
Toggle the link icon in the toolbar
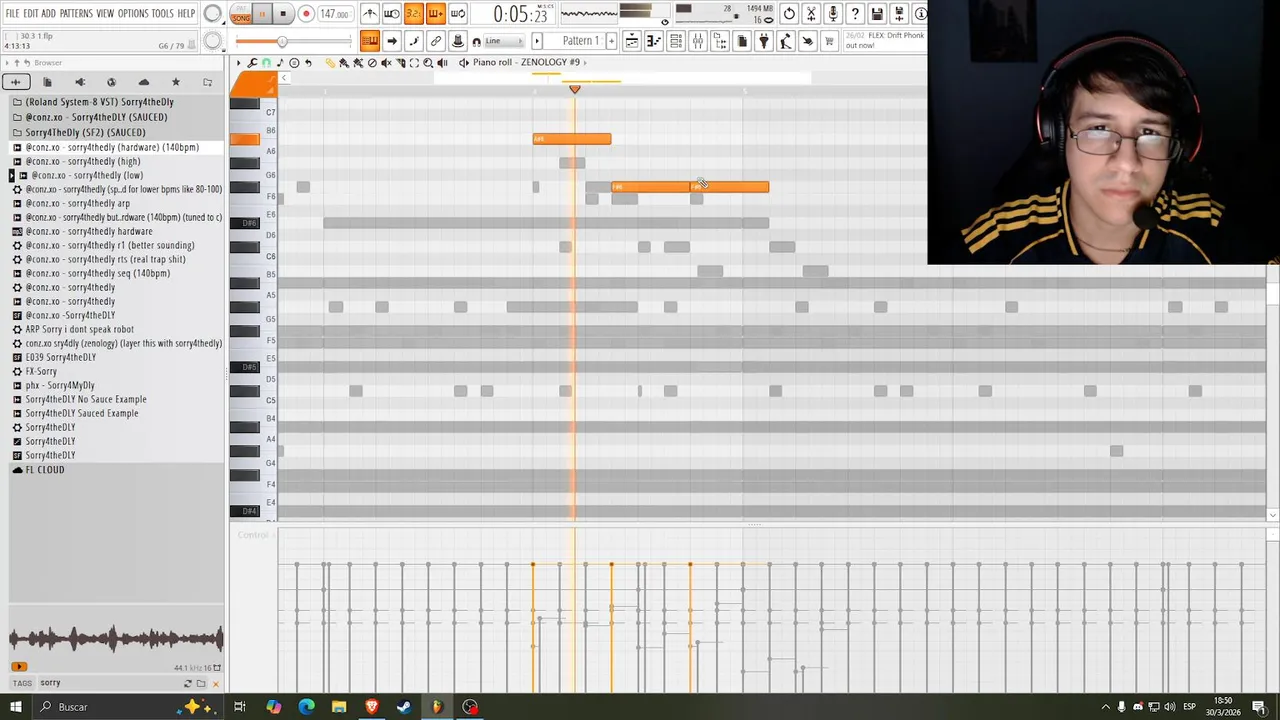tap(436, 41)
